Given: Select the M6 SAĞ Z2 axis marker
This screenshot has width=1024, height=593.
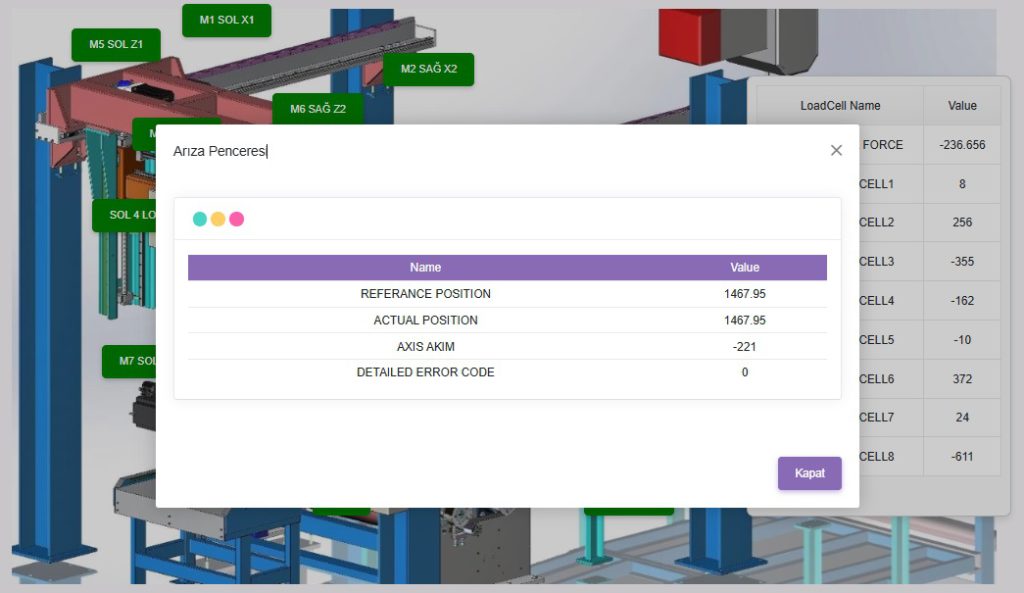Looking at the screenshot, I should click(x=318, y=108).
